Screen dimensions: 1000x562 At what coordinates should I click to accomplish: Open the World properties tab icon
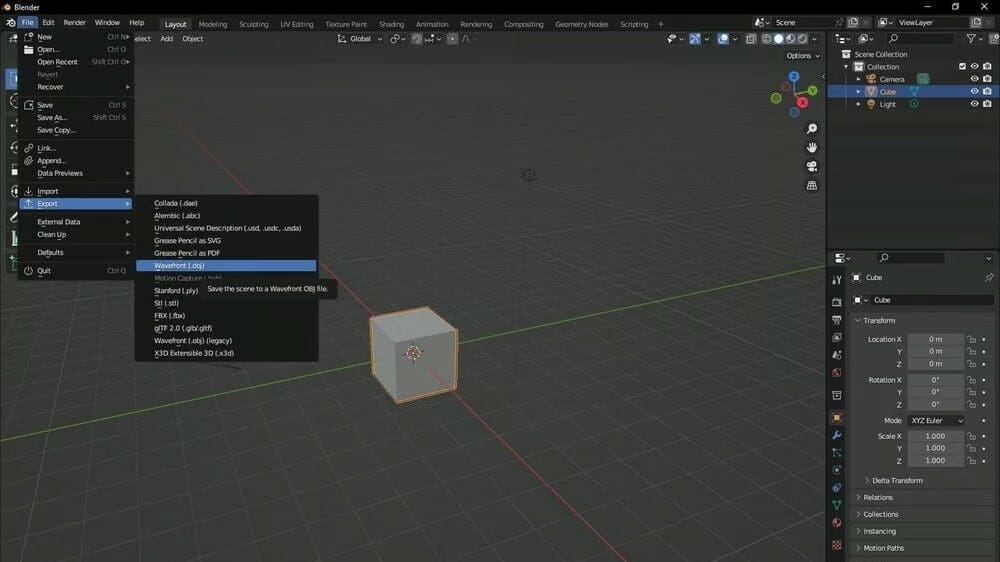837,373
